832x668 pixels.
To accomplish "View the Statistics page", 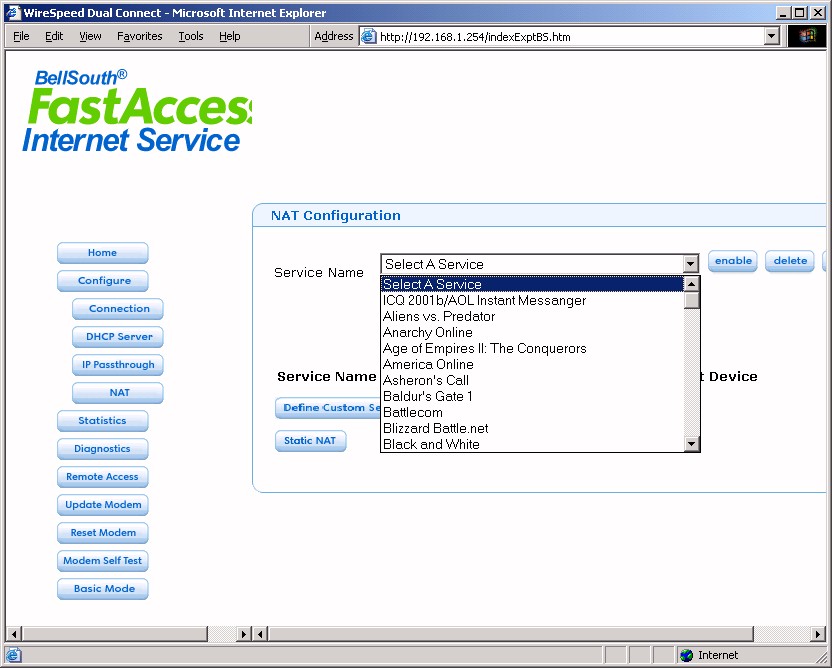I will (x=102, y=421).
